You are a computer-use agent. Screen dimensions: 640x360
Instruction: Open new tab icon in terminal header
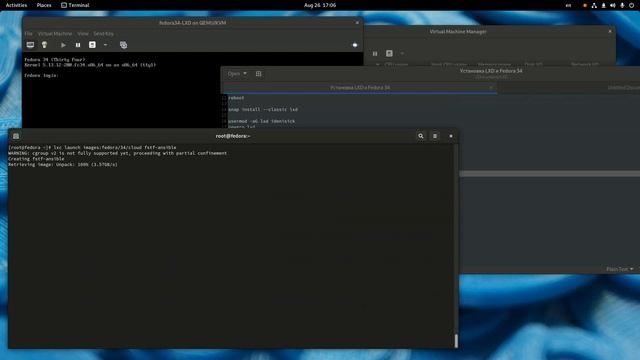click(x=16, y=136)
